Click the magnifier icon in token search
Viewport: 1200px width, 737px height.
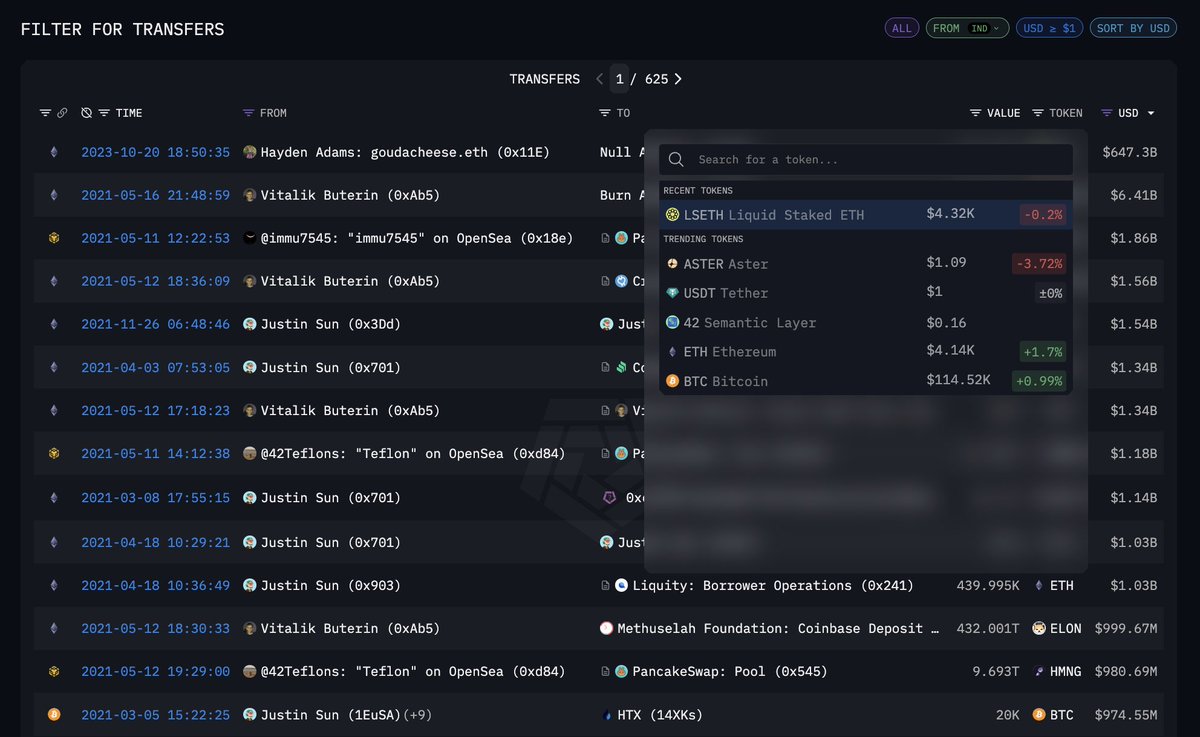pyautogui.click(x=676, y=160)
